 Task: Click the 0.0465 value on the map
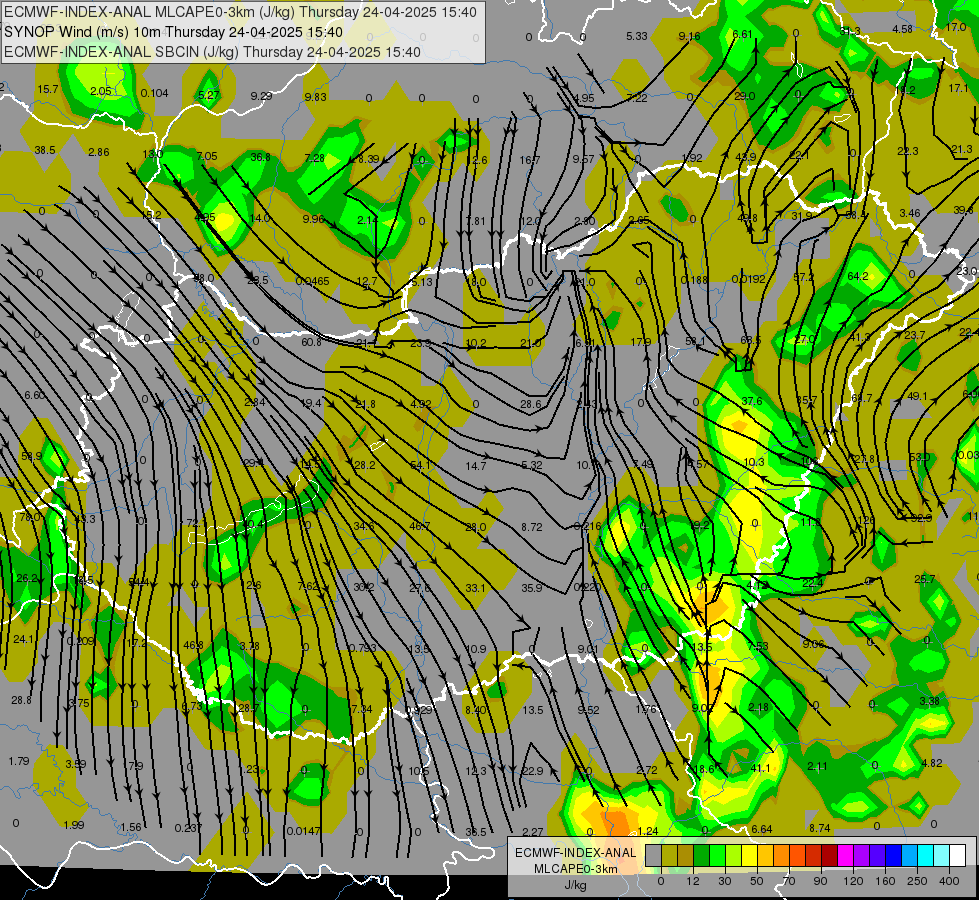[312, 281]
